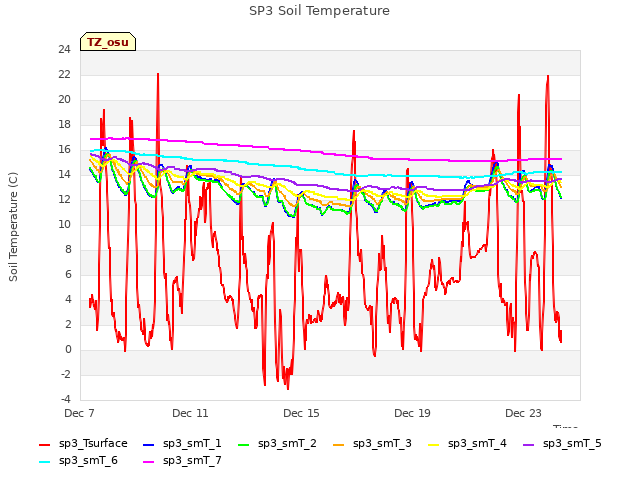Select the sp3_smT_2 legend label
The height and width of the screenshot is (480, 640).
tap(287, 444)
